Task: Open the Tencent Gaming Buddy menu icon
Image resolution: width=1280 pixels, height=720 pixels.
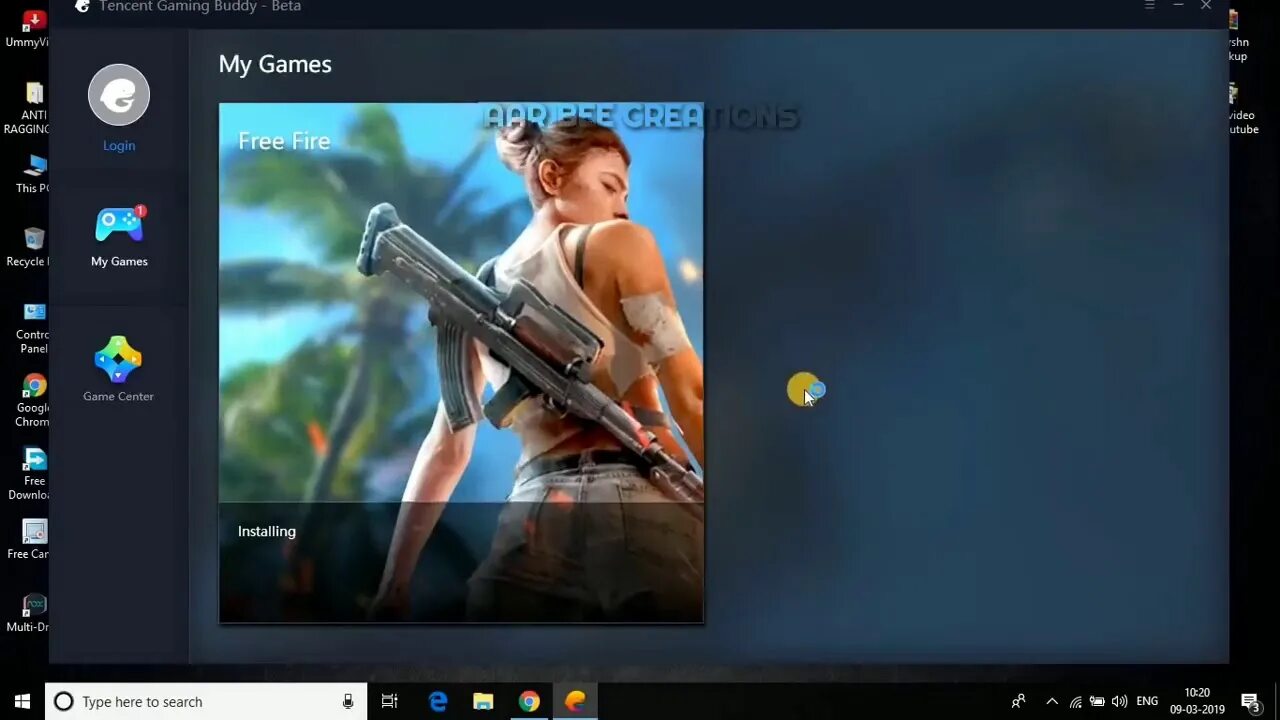Action: [x=1150, y=6]
